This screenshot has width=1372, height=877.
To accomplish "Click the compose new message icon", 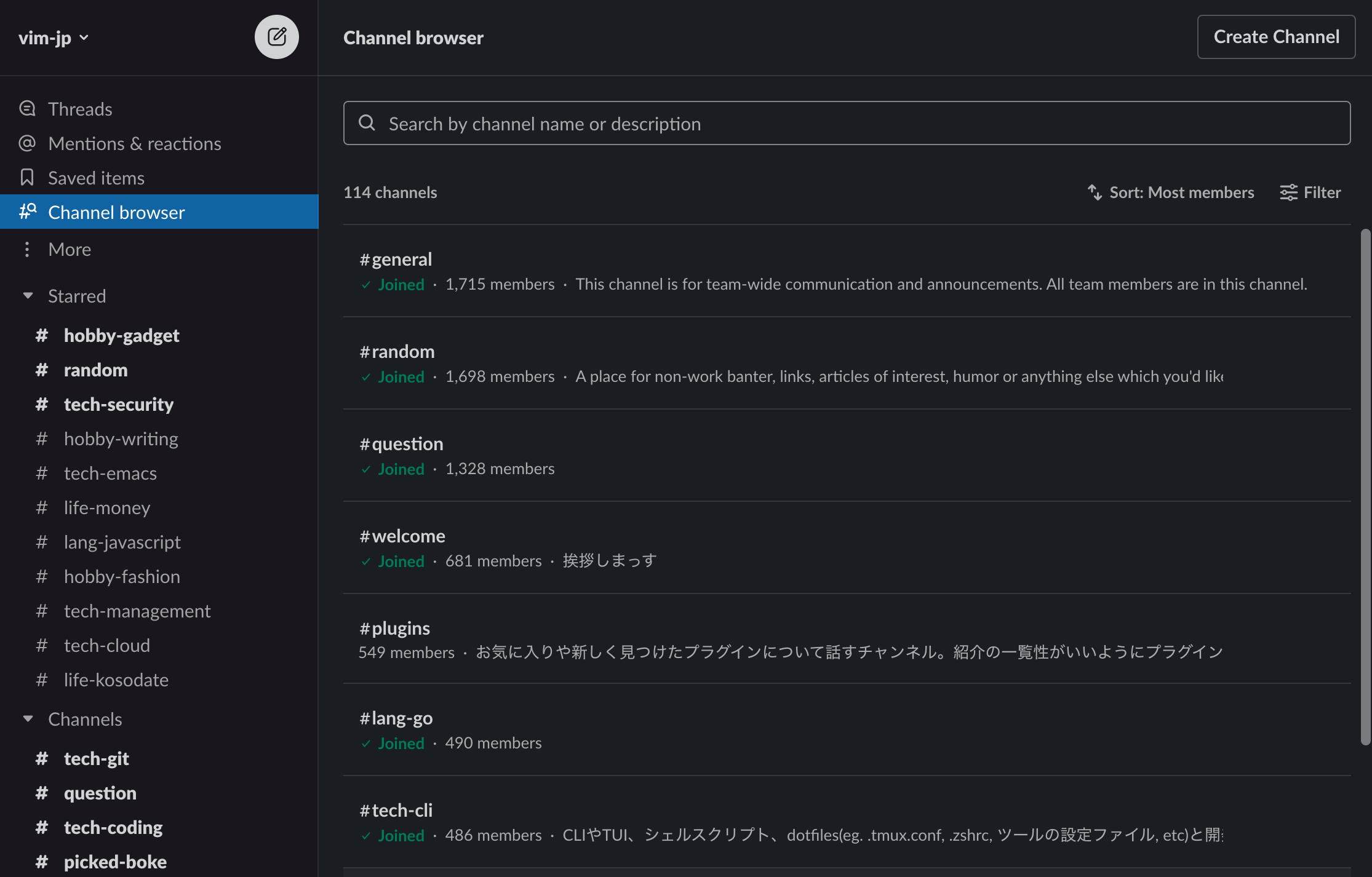I will 277,37.
